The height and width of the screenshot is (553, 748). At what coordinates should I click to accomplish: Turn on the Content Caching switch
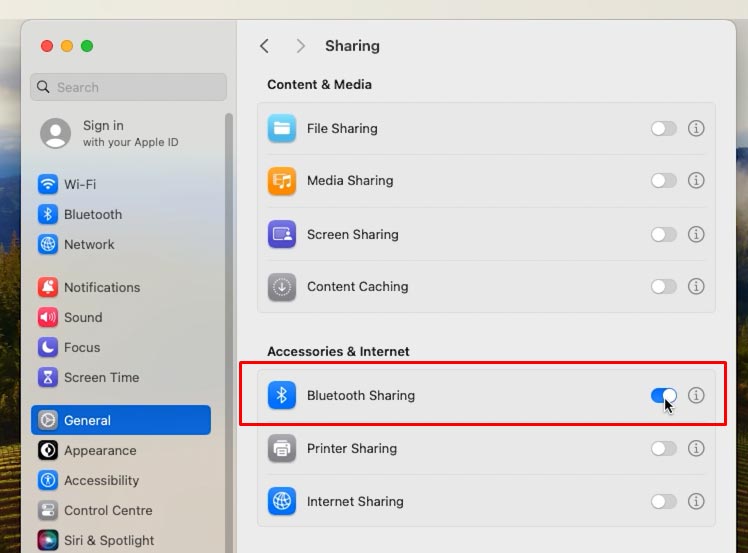[x=664, y=286]
